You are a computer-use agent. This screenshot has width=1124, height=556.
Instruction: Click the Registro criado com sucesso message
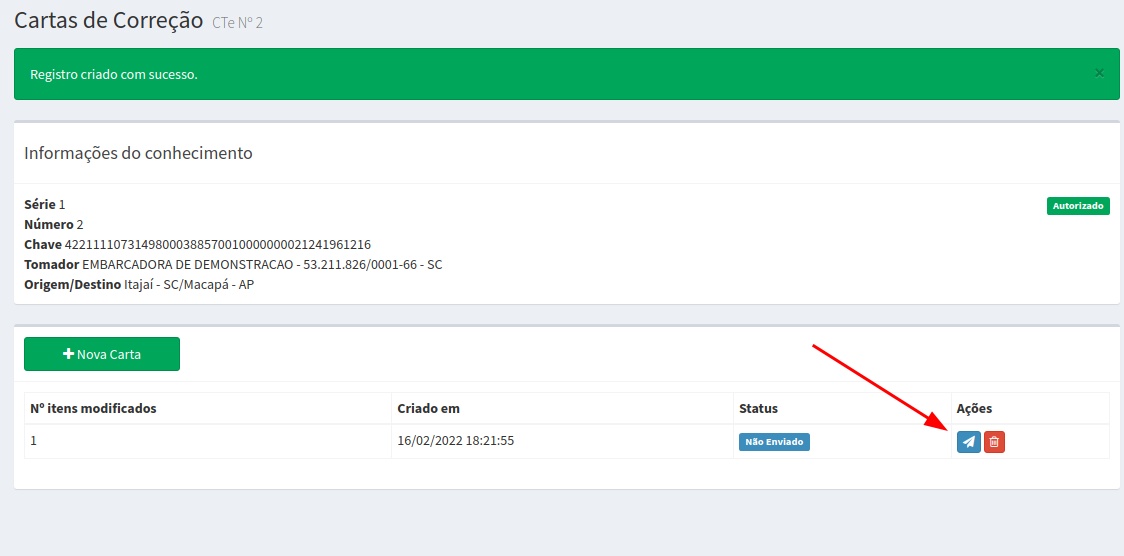coord(114,75)
